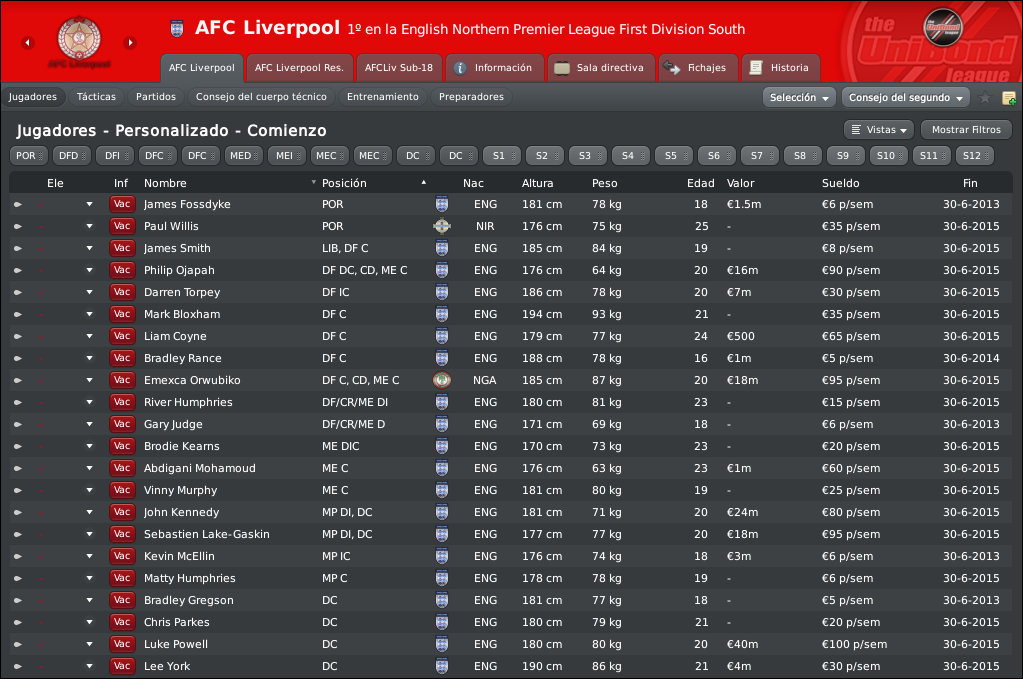Go back with the left arrow icon
Image resolution: width=1023 pixels, height=679 pixels.
pyautogui.click(x=27, y=43)
